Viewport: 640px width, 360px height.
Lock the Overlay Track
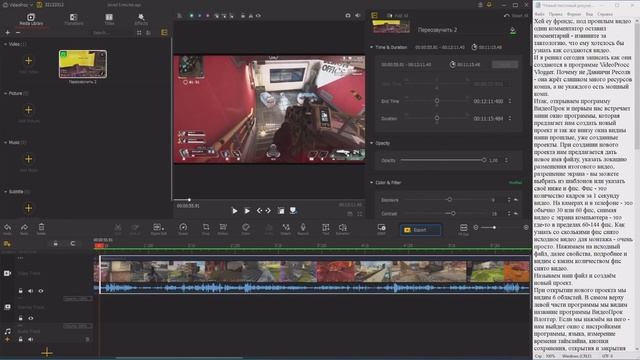(x=20, y=318)
